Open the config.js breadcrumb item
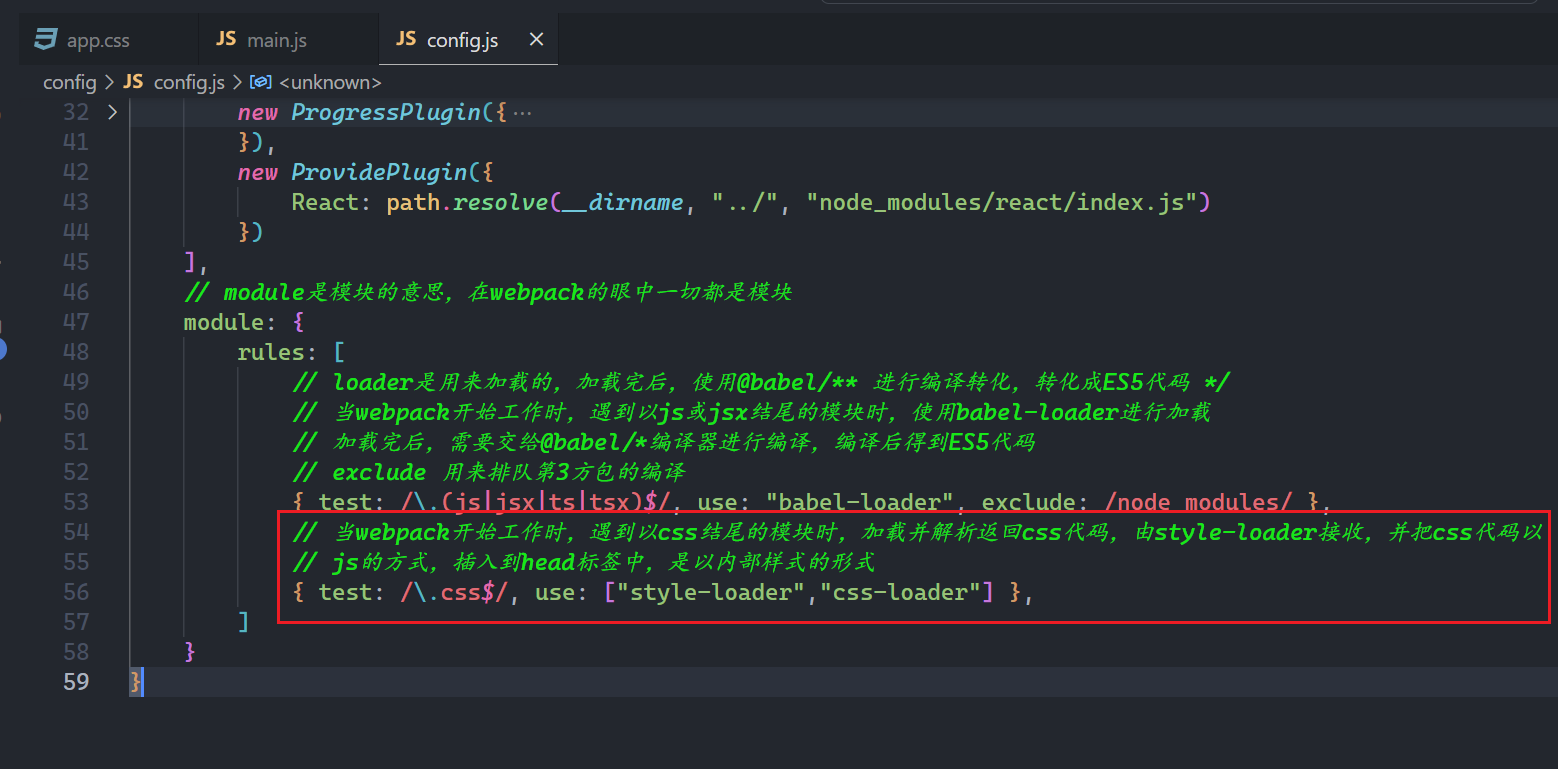1558x769 pixels. pos(189,82)
